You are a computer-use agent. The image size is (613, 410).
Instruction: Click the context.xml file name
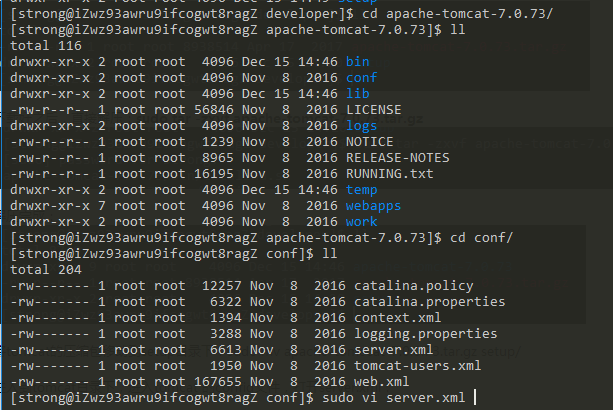click(x=398, y=318)
